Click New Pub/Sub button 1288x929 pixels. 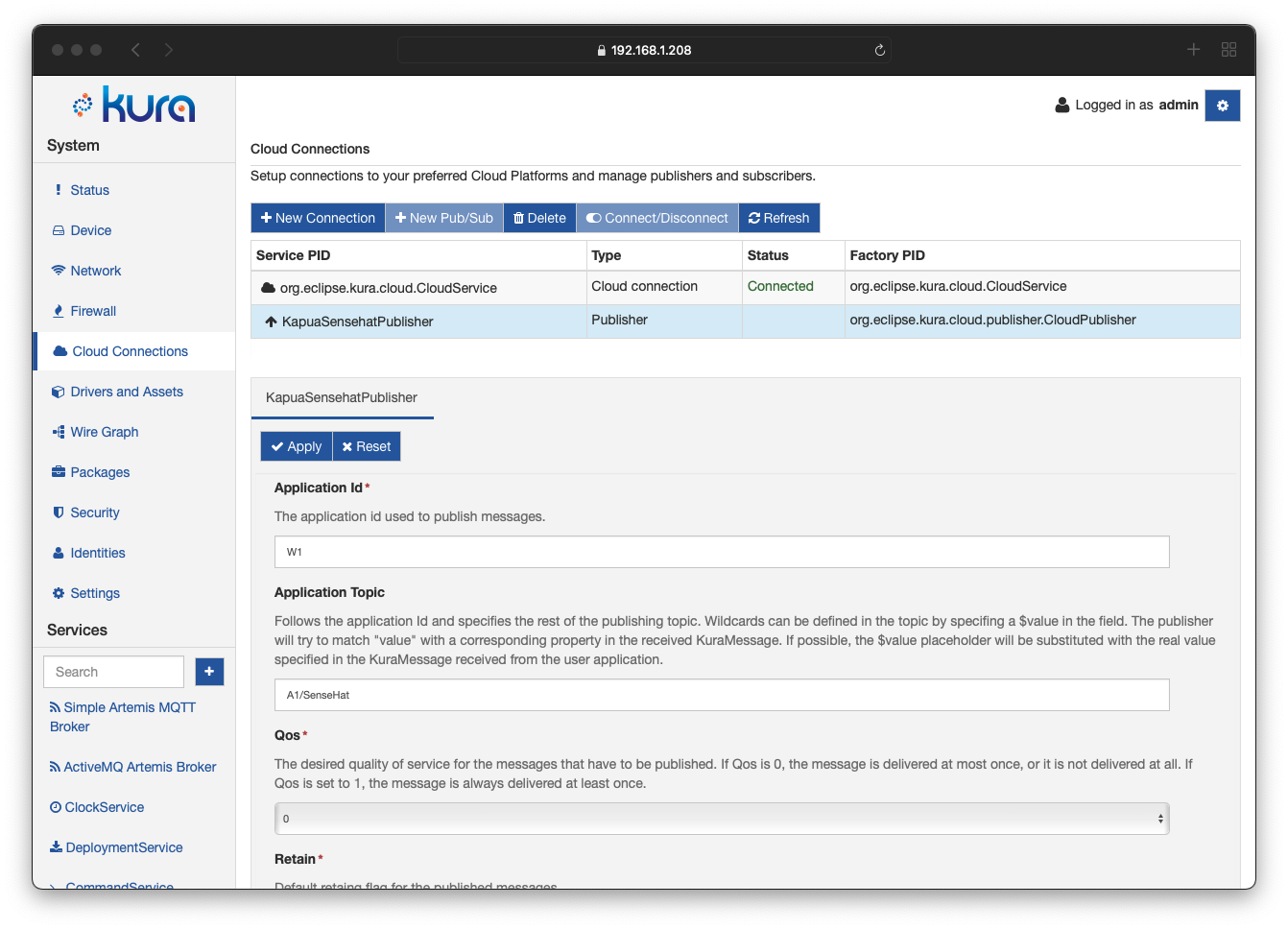(x=444, y=218)
